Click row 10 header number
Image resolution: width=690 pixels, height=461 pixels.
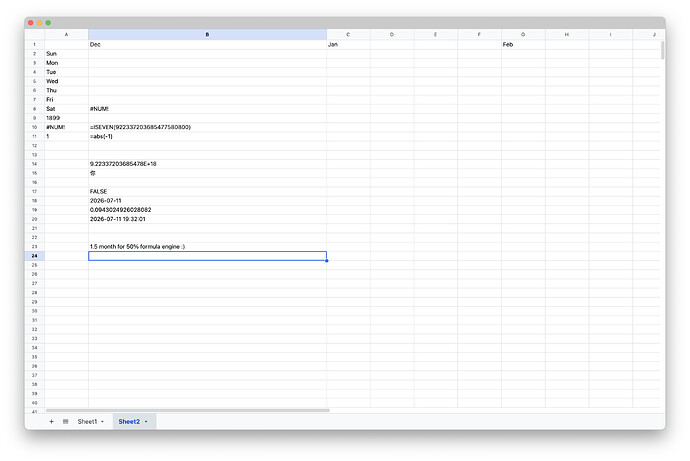tap(34, 127)
